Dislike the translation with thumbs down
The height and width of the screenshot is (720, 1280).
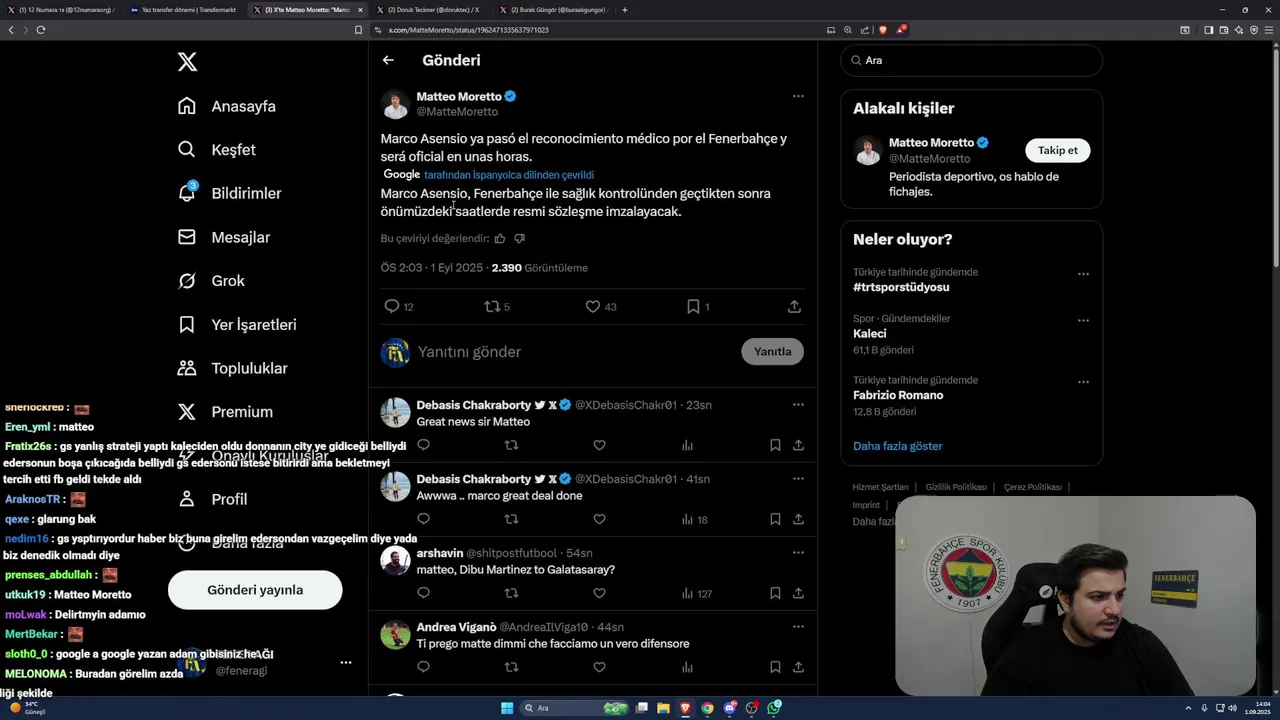coord(519,238)
